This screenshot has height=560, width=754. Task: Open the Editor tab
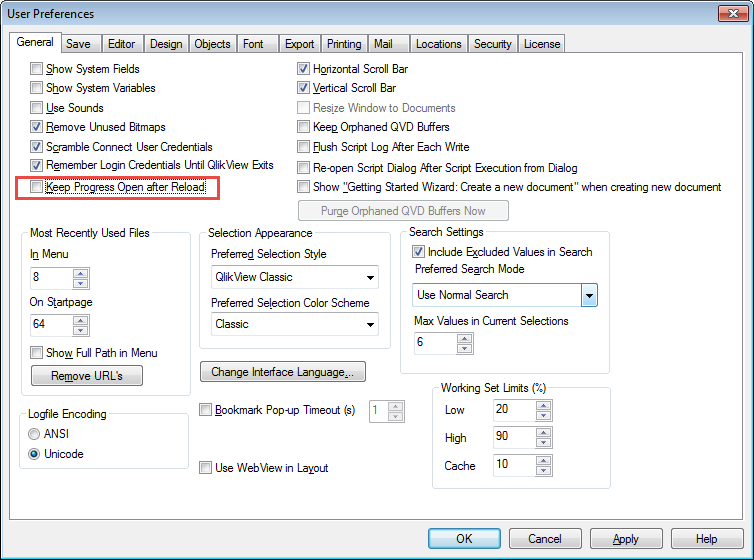pos(123,44)
